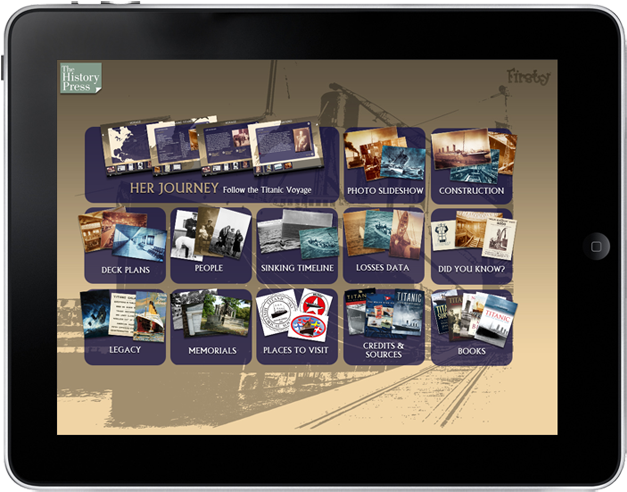Viewport: 627px width, 492px height.
Task: Tap the Firsty logo
Action: point(528,76)
